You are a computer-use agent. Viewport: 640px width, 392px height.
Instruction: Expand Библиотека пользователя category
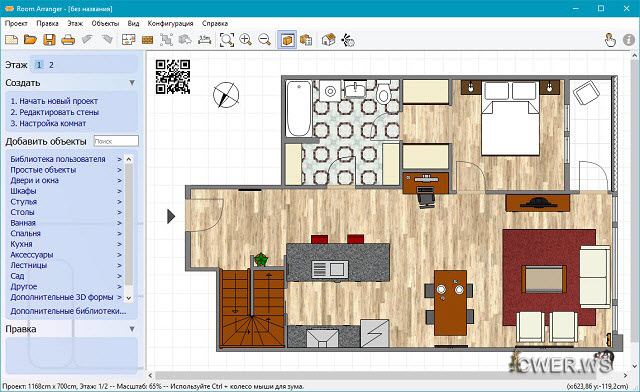[66, 159]
